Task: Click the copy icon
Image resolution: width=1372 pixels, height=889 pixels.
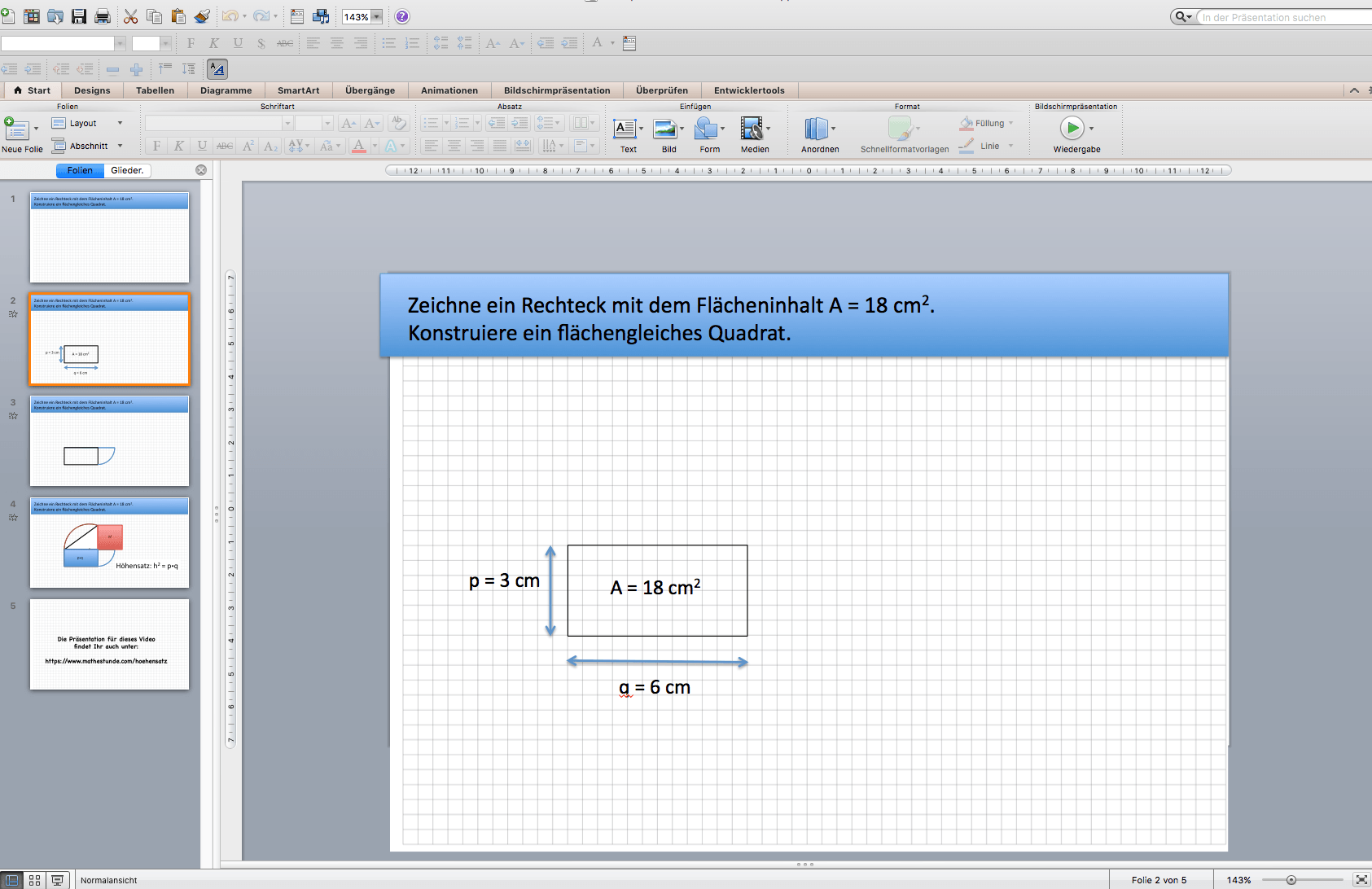Action: tap(154, 16)
